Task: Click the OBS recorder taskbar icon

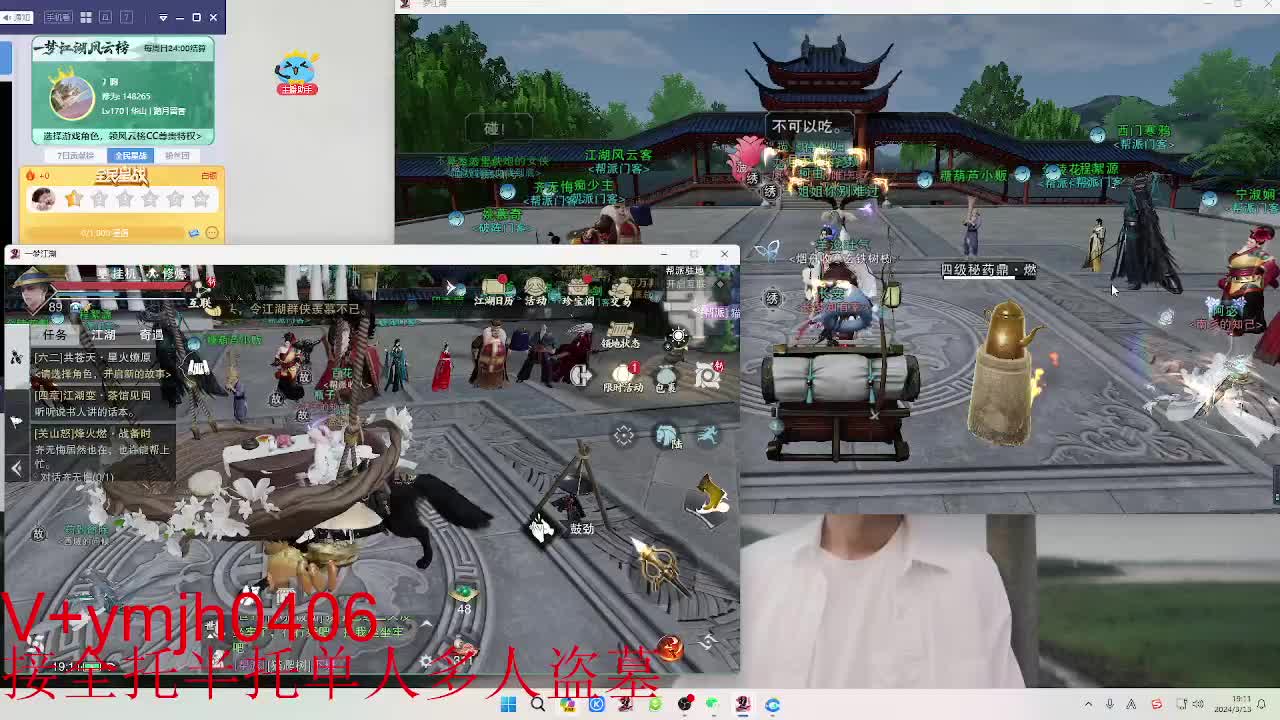Action: click(x=684, y=705)
